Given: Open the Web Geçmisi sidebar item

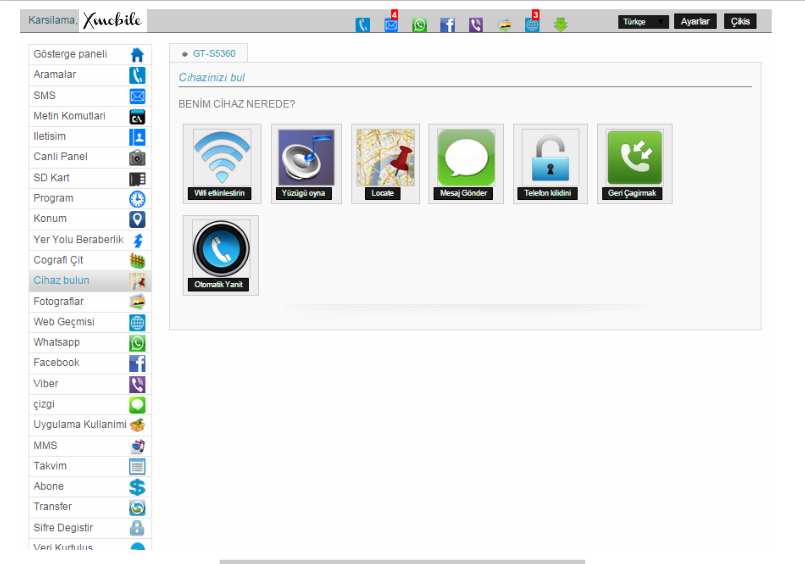Looking at the screenshot, I should point(90,322).
